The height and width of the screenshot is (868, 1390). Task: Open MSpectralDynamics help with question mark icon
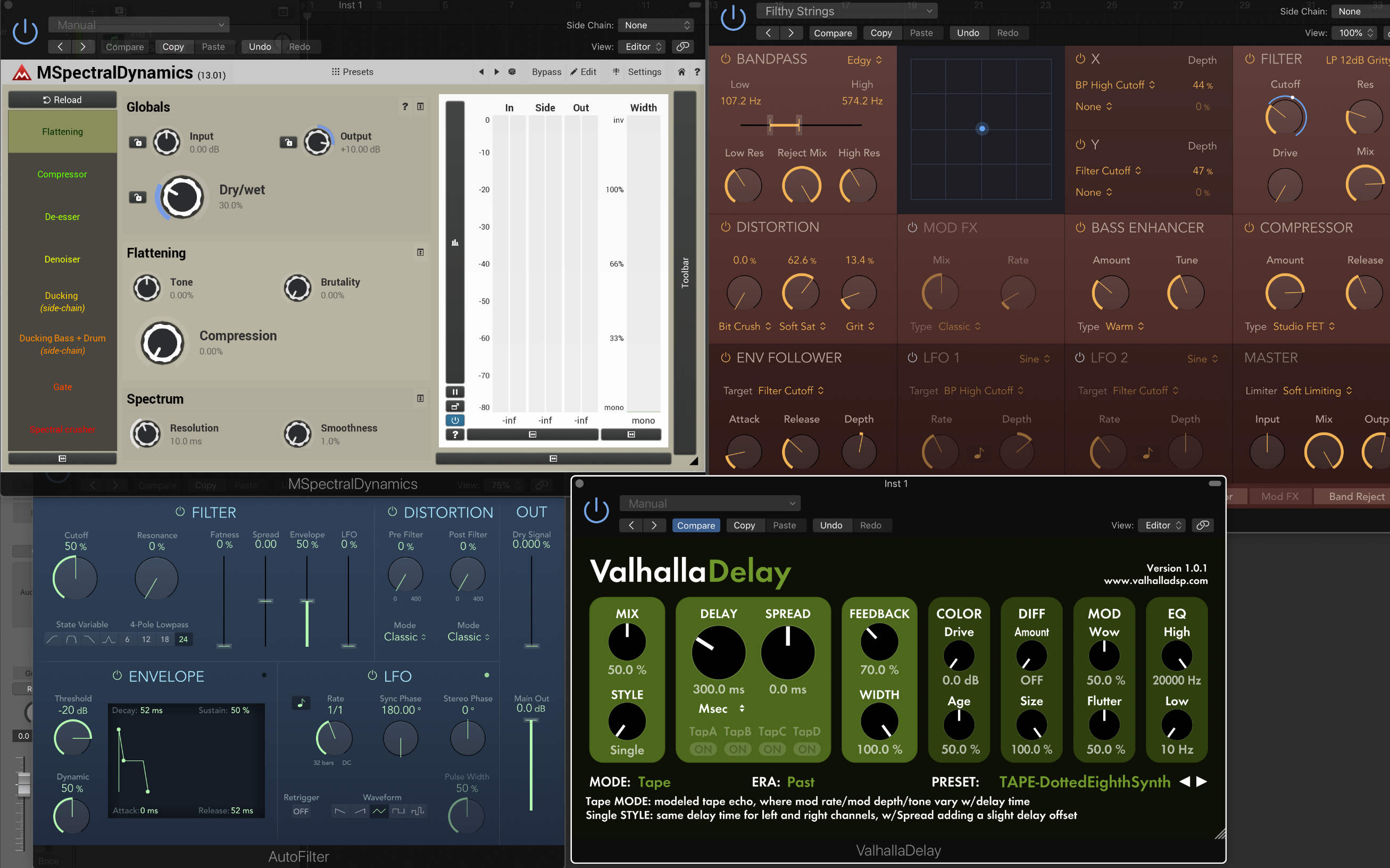click(x=697, y=72)
